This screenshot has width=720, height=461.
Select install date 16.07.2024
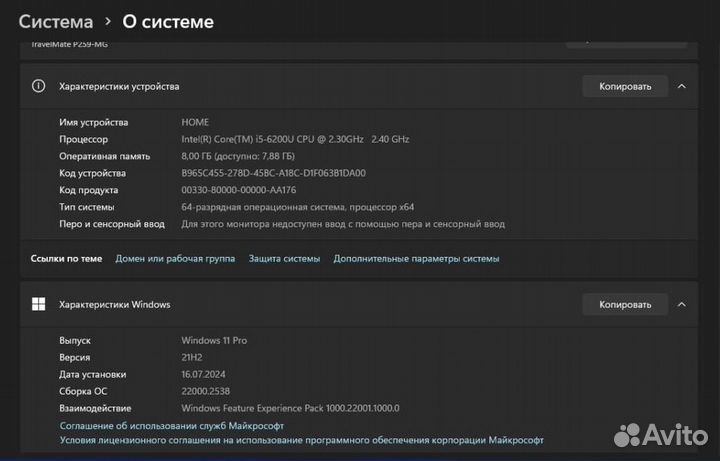(203, 374)
